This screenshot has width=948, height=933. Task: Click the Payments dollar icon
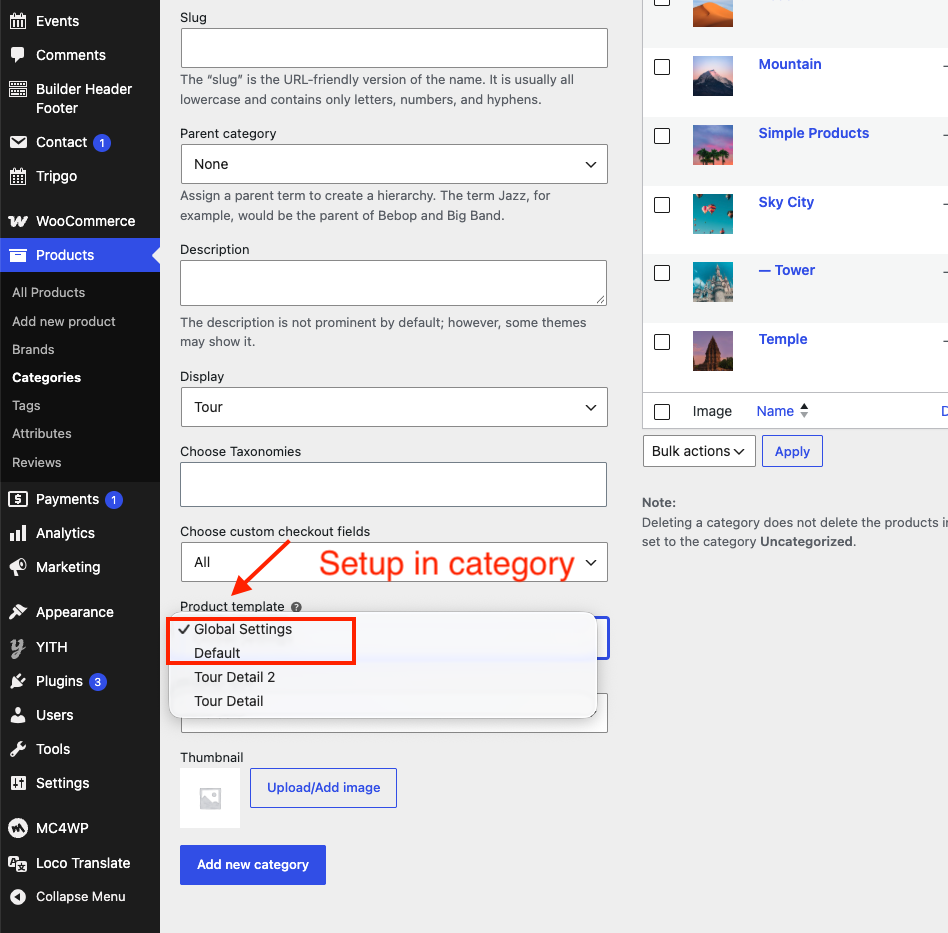(18, 499)
